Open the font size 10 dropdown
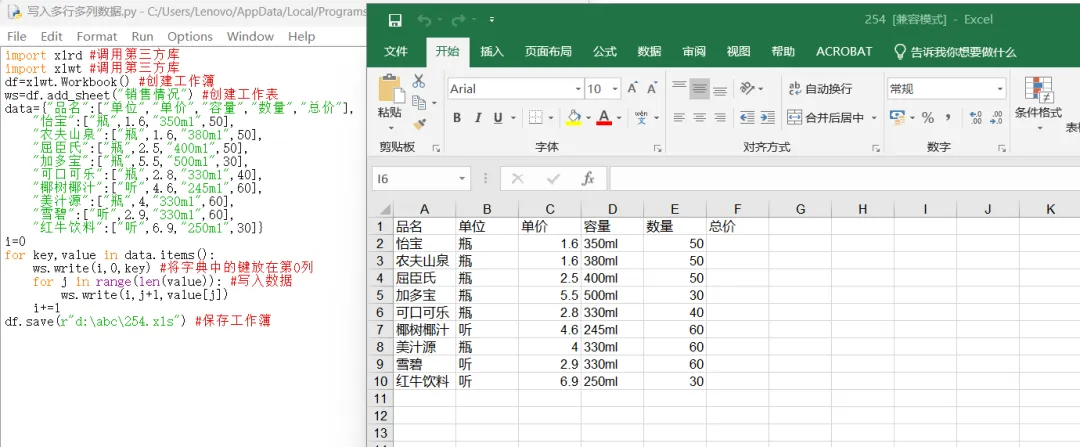Image resolution: width=1080 pixels, height=447 pixels. click(x=614, y=89)
